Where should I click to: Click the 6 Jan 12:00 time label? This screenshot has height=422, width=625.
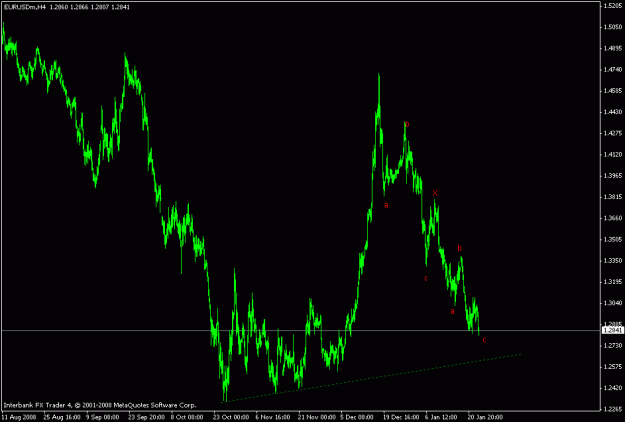441,417
